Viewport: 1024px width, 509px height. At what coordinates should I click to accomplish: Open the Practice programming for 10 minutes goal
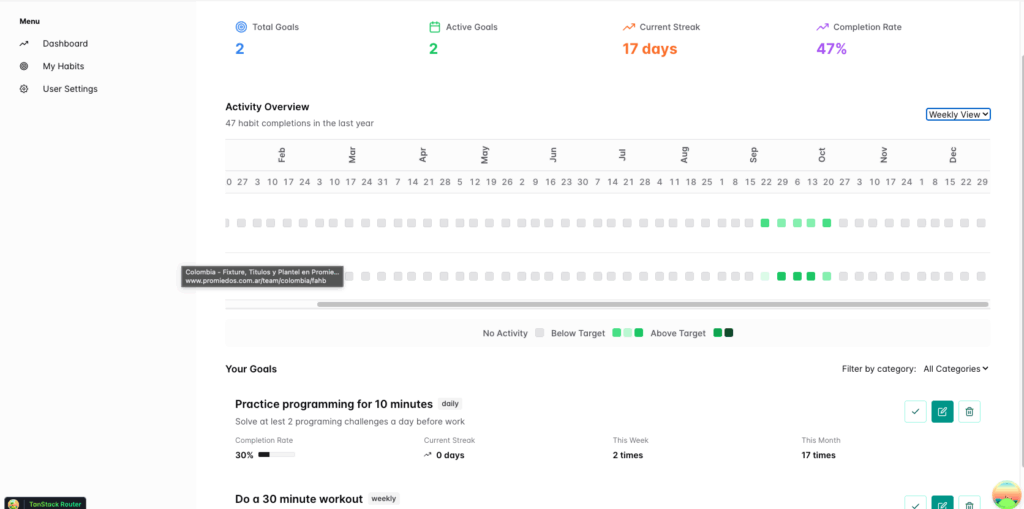point(334,404)
